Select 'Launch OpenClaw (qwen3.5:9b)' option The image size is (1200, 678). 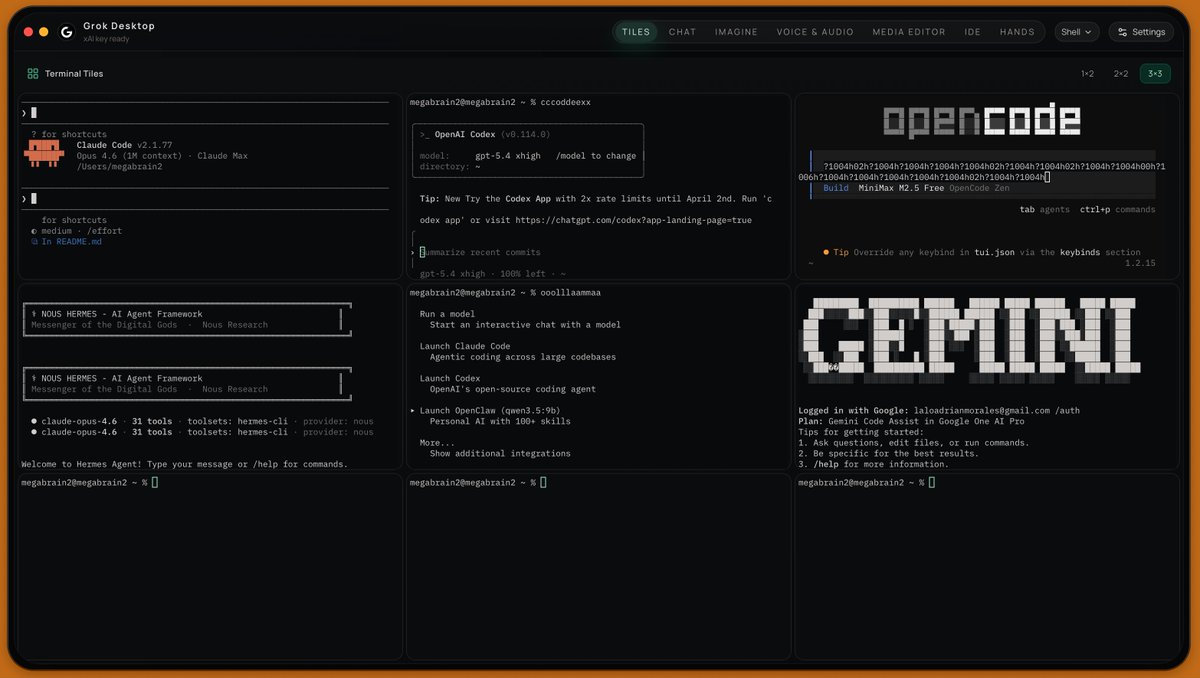tap(489, 410)
